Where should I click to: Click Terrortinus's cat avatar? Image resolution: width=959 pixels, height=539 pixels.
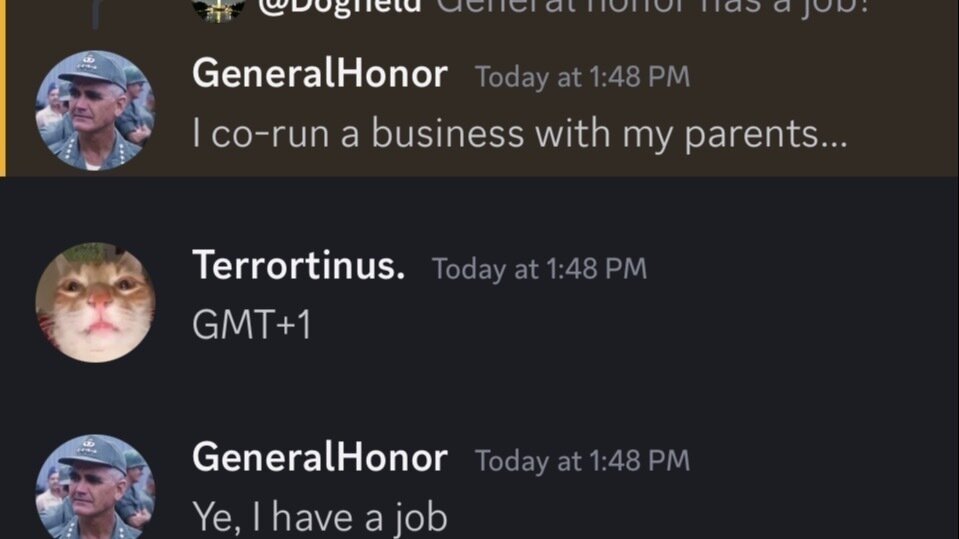click(x=95, y=302)
